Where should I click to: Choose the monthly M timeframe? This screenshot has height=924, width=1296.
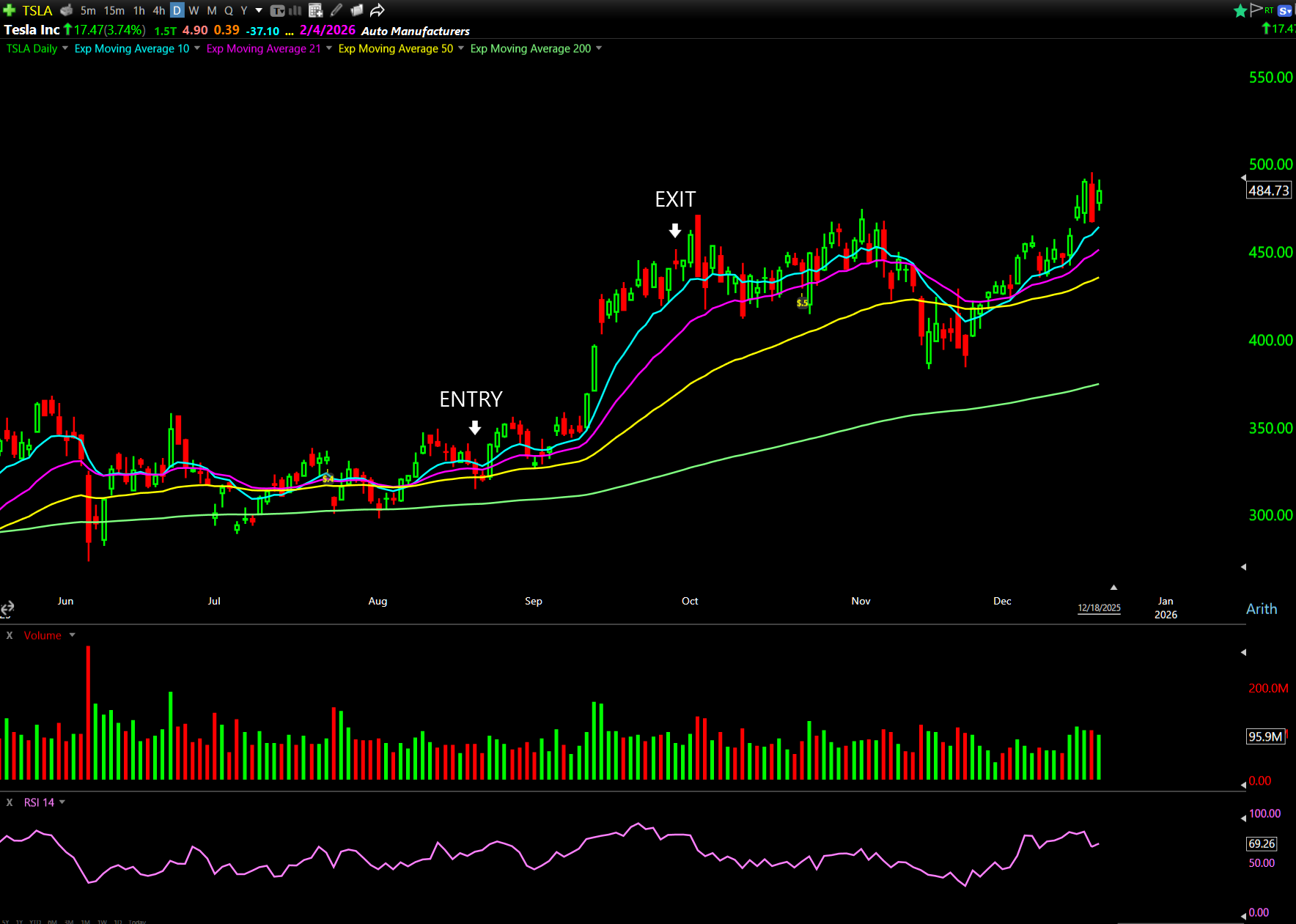click(x=211, y=10)
